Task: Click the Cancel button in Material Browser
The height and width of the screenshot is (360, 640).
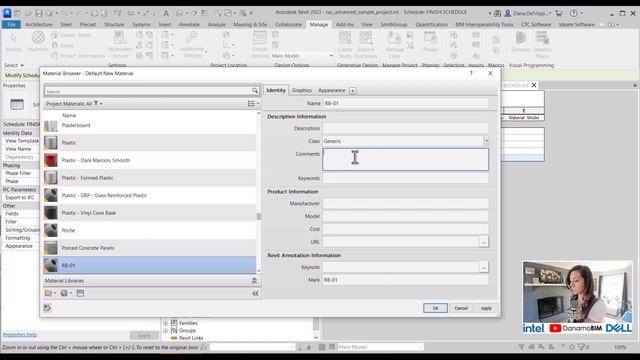Action: pos(461,308)
